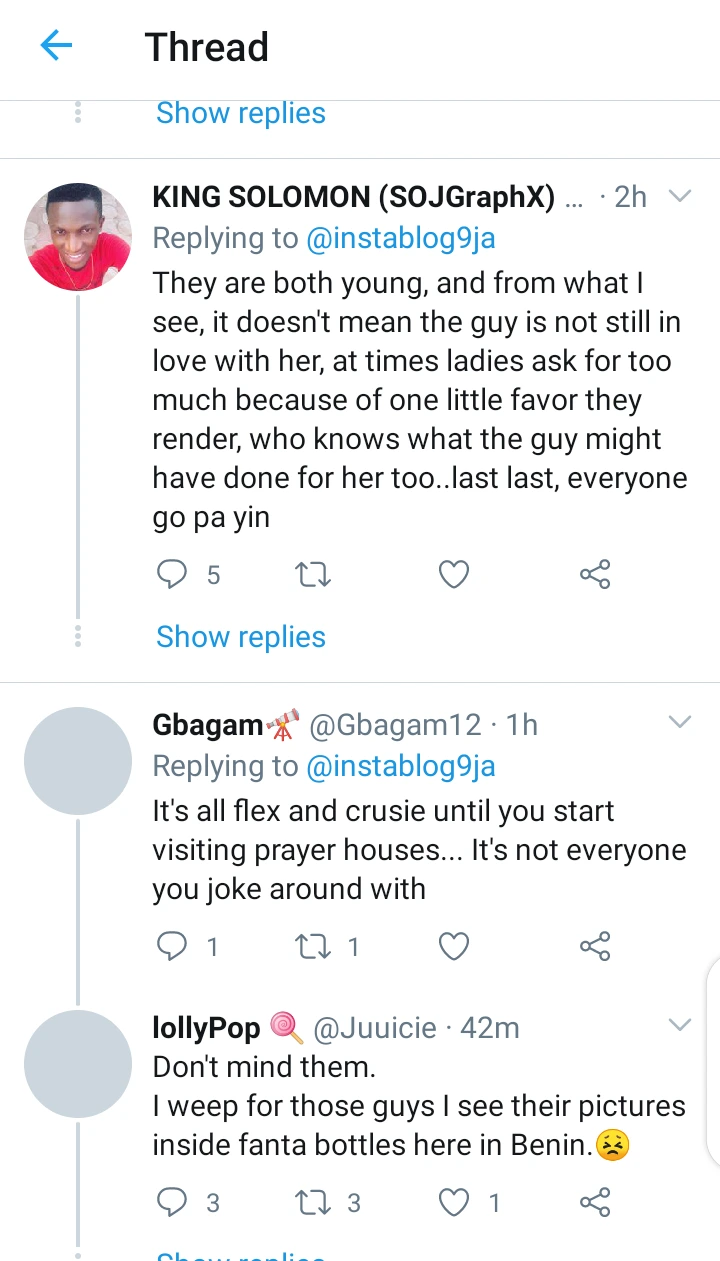The image size is (720, 1261).
Task: Tap the back arrow icon
Action: pyautogui.click(x=56, y=46)
